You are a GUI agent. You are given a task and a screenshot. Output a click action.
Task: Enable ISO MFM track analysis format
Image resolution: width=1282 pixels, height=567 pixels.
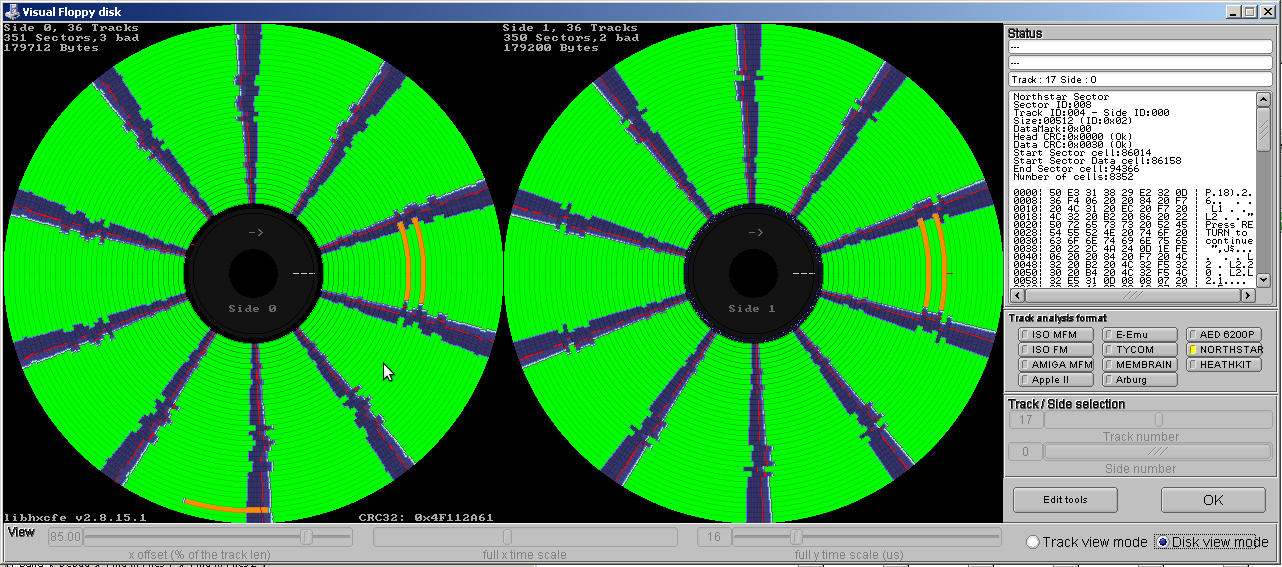pos(1055,334)
